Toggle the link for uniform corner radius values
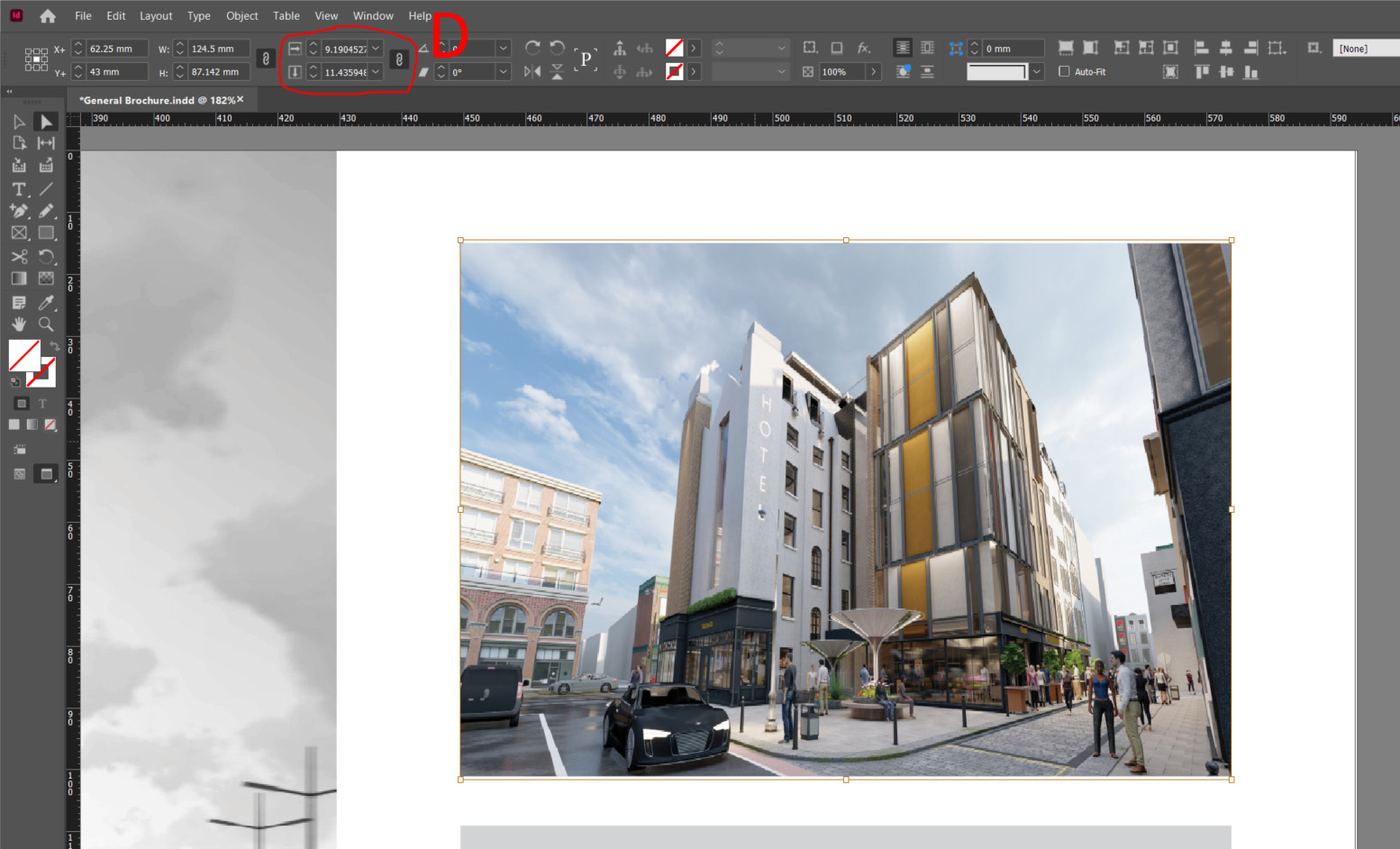Image resolution: width=1400 pixels, height=849 pixels. pyautogui.click(x=399, y=59)
